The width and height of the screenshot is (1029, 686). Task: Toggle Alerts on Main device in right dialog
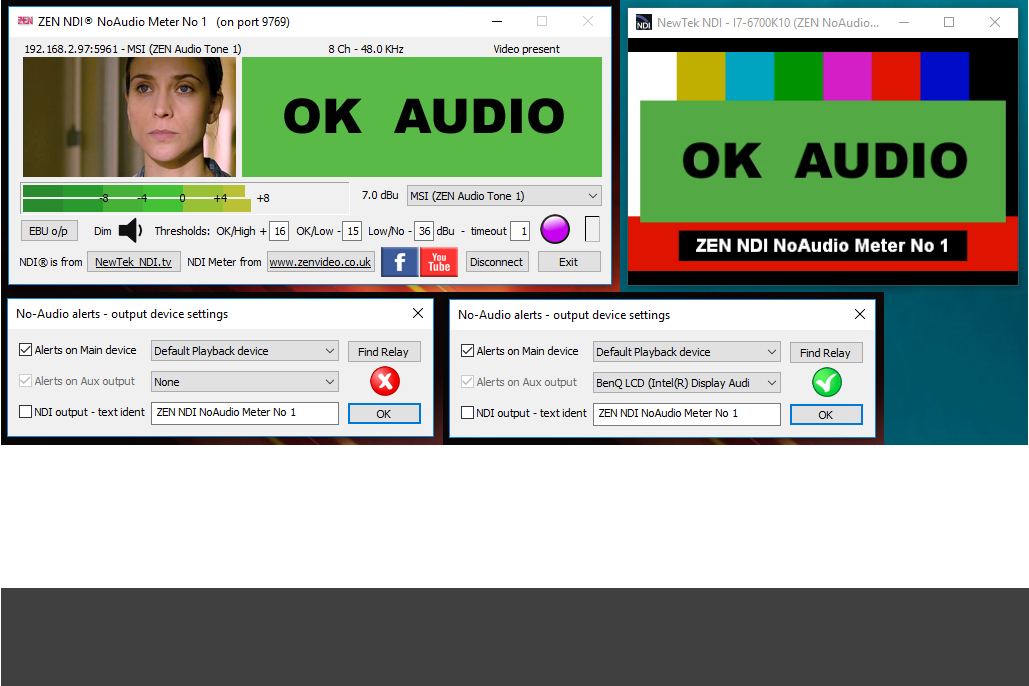(x=468, y=351)
